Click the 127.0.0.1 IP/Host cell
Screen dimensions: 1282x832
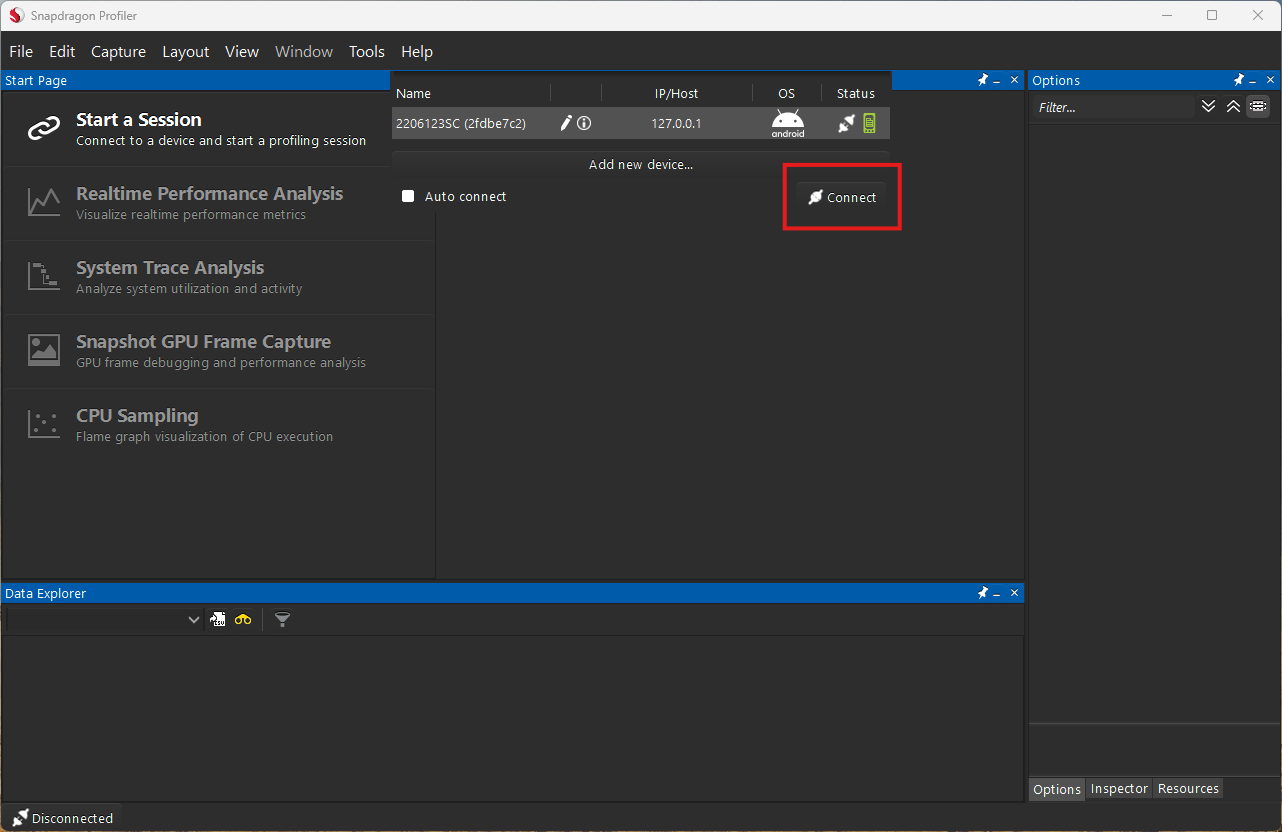pos(677,123)
